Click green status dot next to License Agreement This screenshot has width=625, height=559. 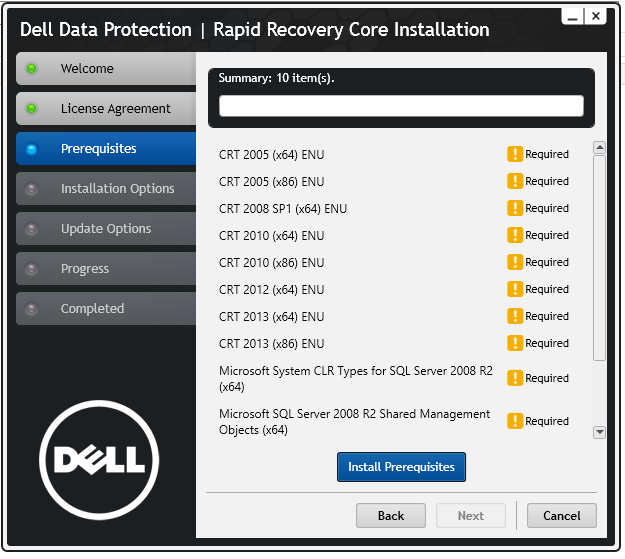tap(31, 108)
